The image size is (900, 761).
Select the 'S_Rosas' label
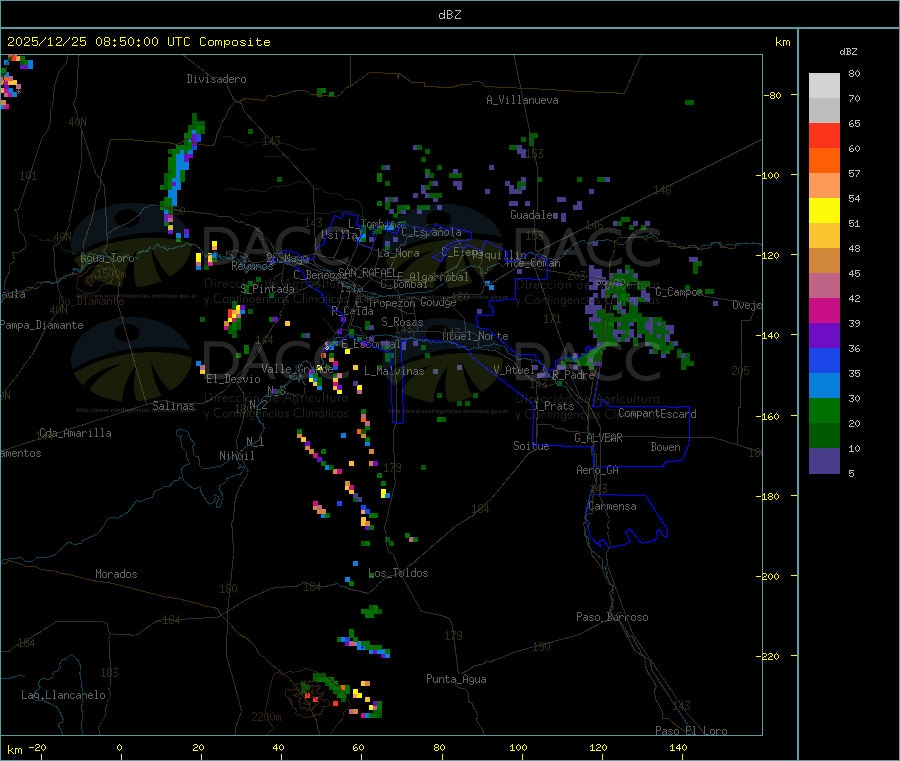(x=402, y=323)
